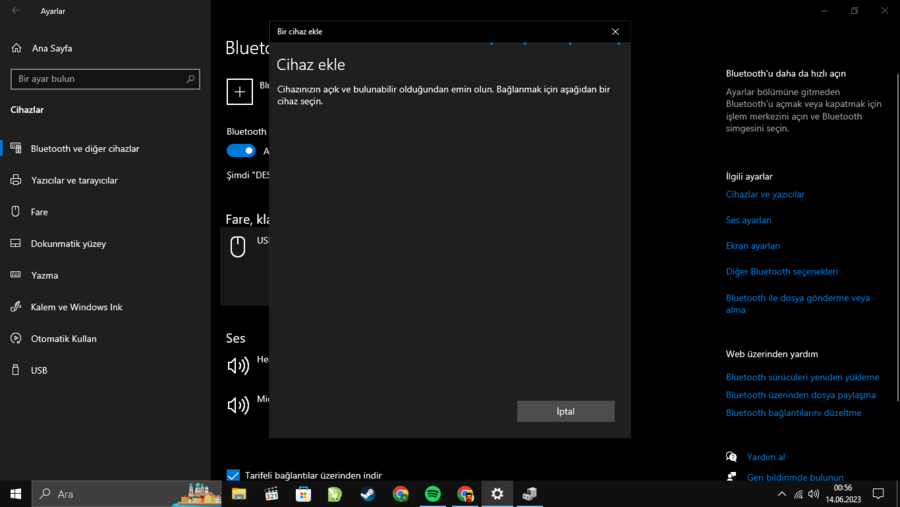The height and width of the screenshot is (507, 900).
Task: Click the plus icon to add Bluetooth device
Action: tap(239, 92)
